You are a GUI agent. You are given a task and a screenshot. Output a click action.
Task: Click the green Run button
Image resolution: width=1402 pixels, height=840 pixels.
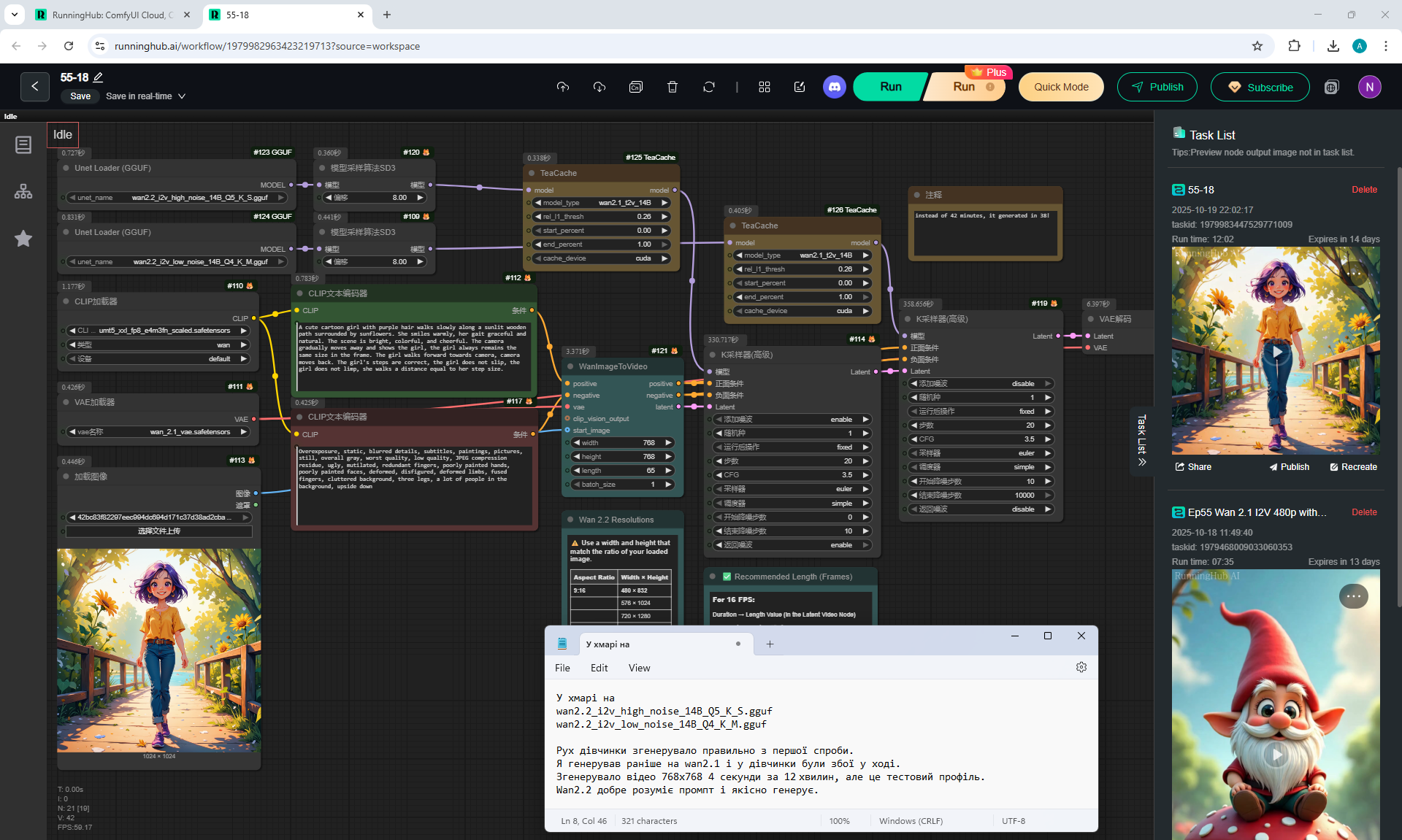[890, 87]
